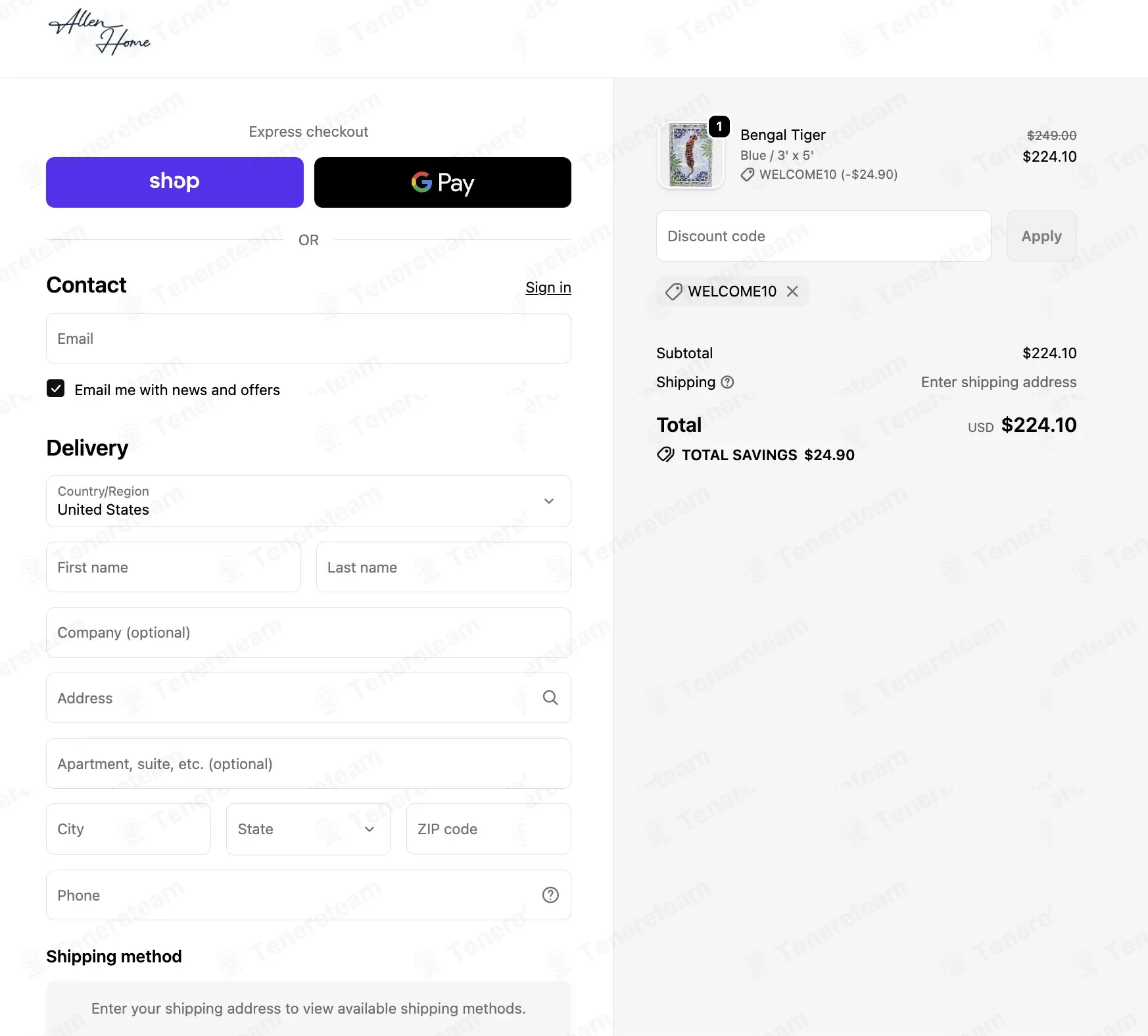This screenshot has width=1148, height=1036.
Task: Click the WELCOME10 tag icon chip
Action: click(x=673, y=291)
